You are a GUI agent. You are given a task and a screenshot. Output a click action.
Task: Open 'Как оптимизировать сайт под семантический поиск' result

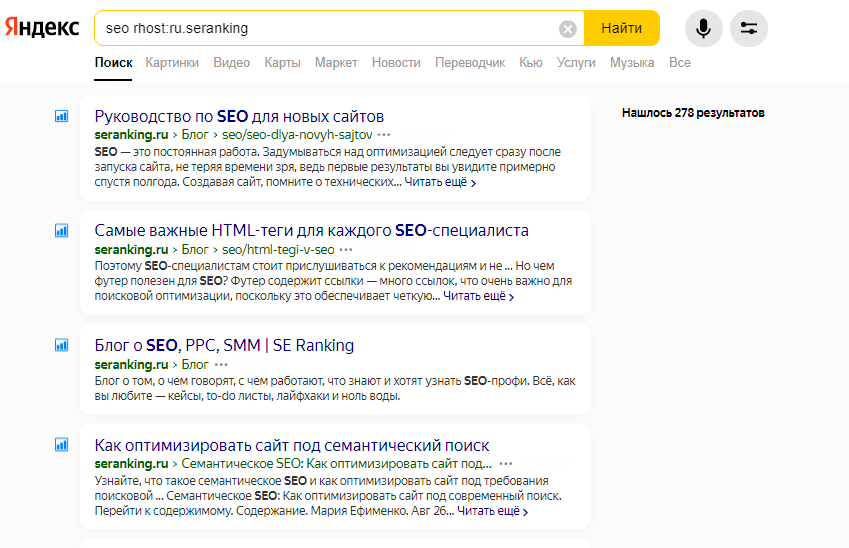292,445
